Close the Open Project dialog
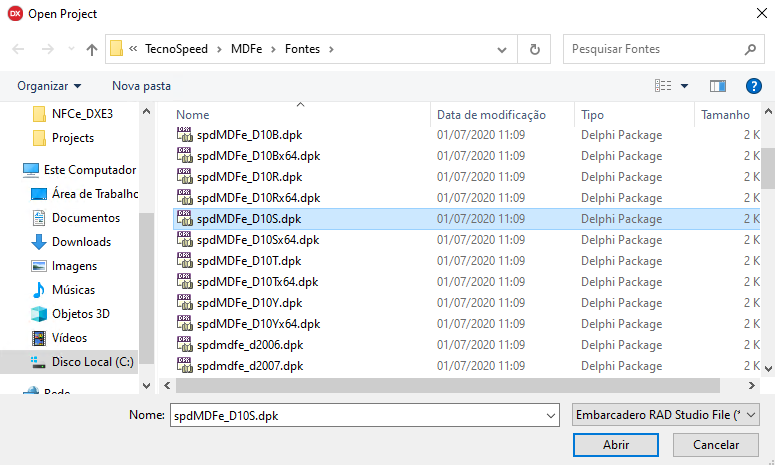This screenshot has width=775, height=465. pos(762,13)
